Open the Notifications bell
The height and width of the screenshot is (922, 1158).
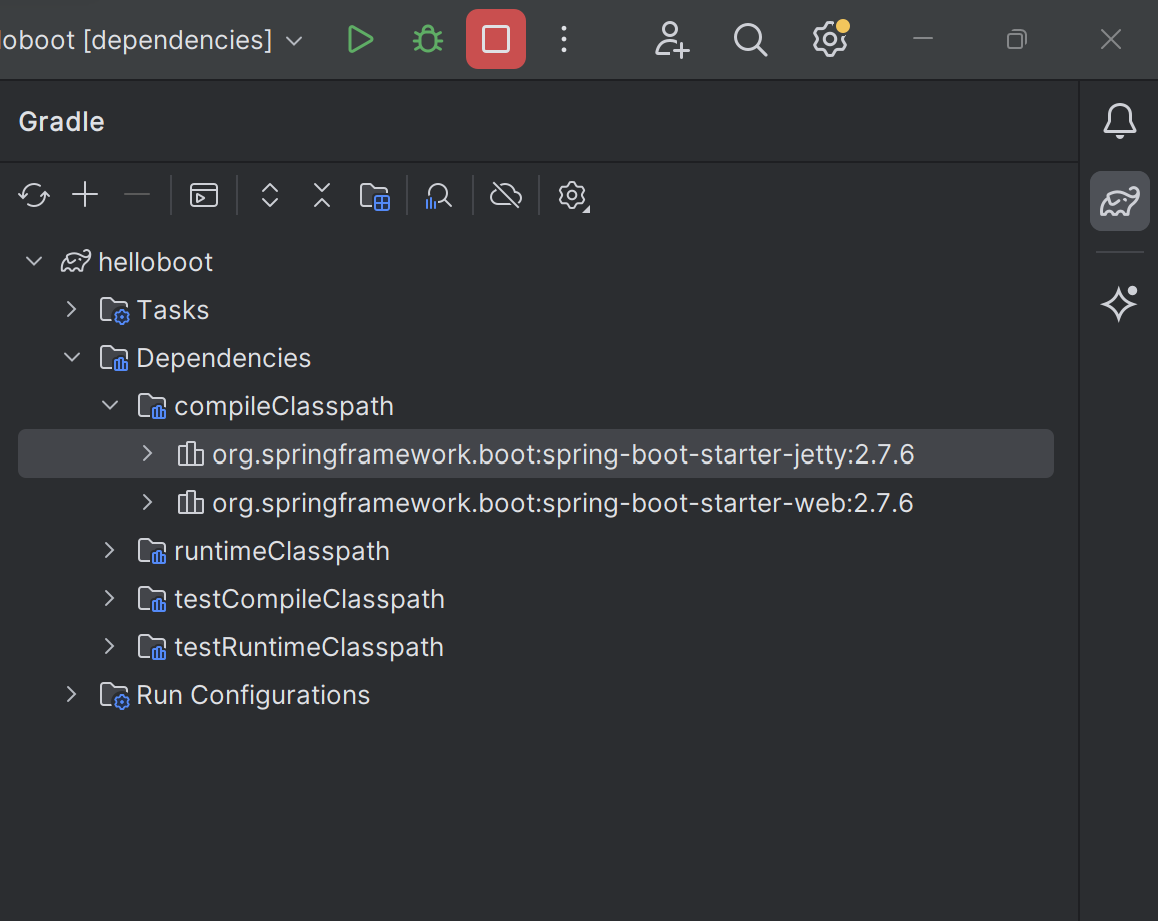click(x=1120, y=120)
